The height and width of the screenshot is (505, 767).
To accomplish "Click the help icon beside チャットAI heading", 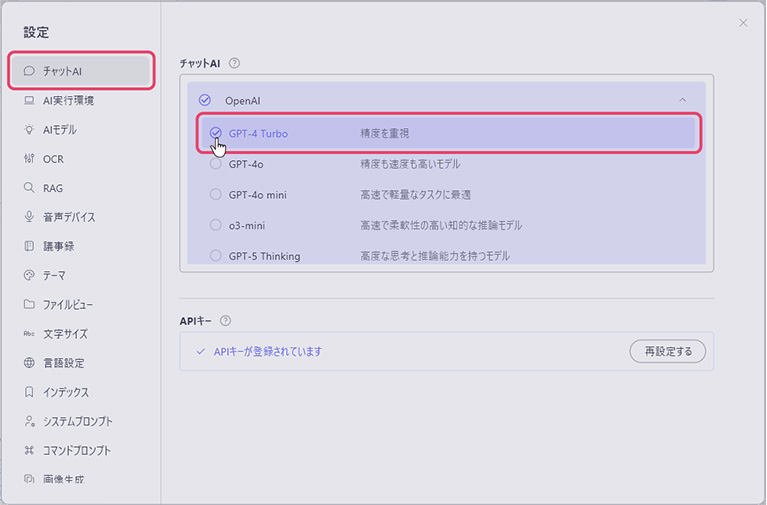I will (235, 63).
